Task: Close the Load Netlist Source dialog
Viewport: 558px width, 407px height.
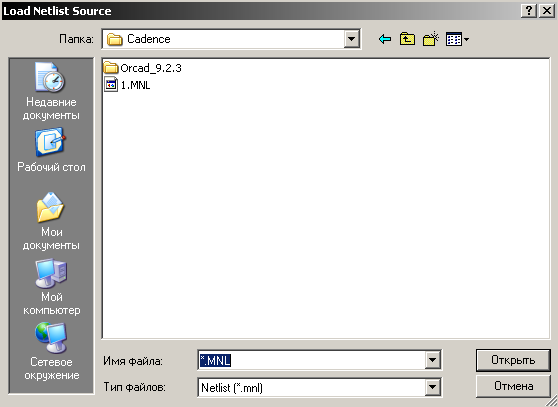Action: click(547, 11)
